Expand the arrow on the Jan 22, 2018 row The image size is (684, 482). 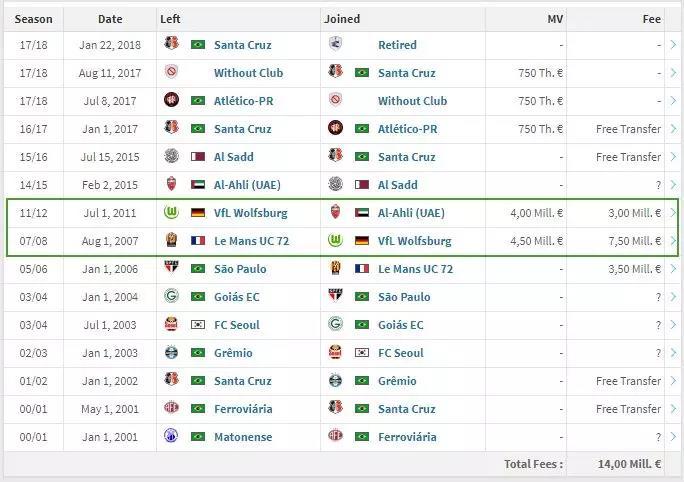click(x=674, y=45)
